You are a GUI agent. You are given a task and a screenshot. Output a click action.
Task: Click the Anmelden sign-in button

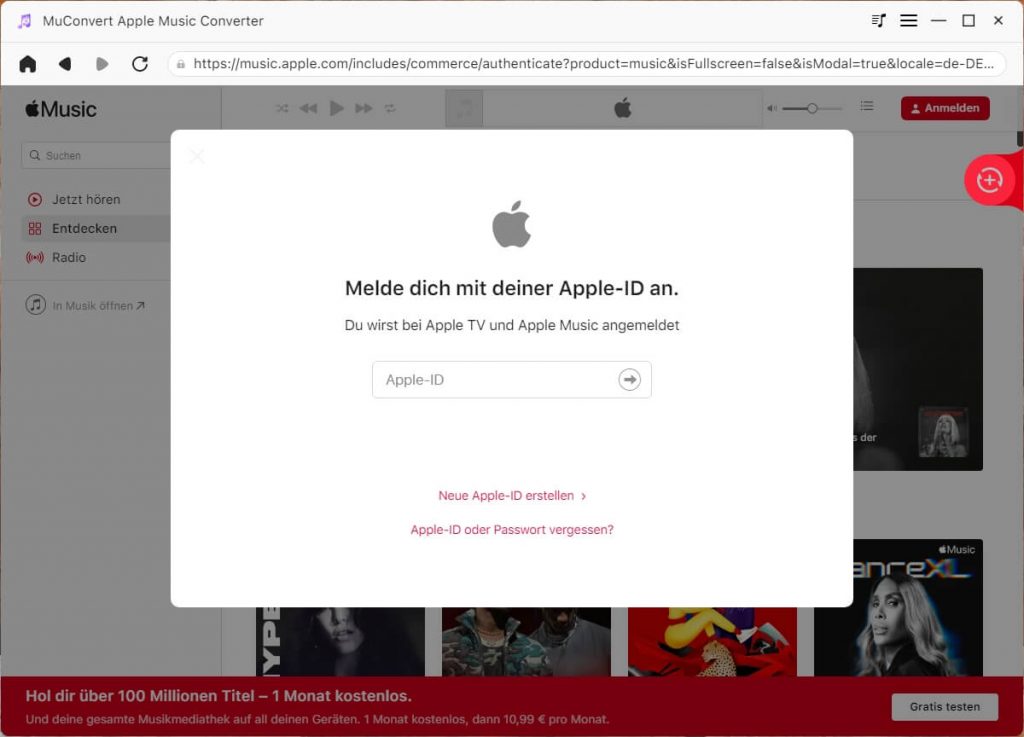[945, 108]
